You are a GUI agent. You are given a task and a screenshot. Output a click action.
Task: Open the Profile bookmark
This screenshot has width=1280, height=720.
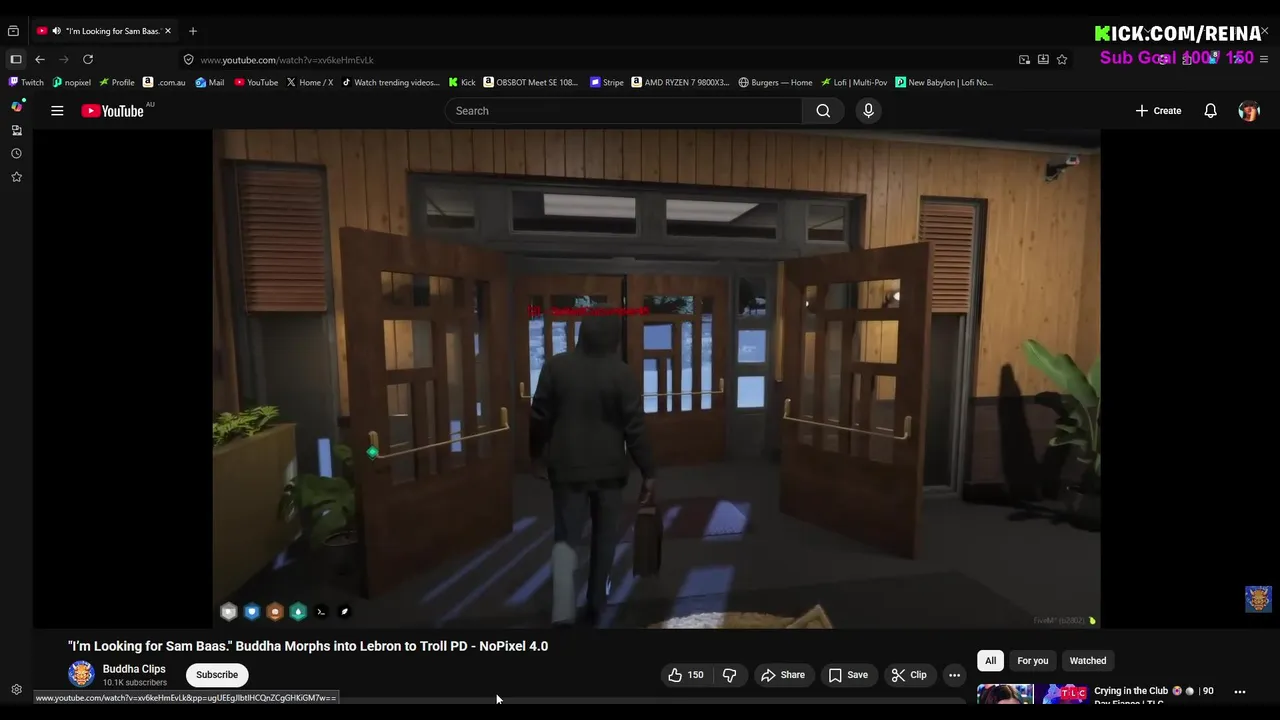tap(116, 83)
